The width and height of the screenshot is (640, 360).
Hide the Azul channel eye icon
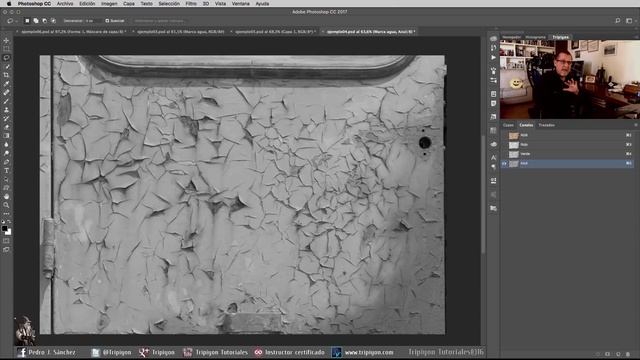coord(504,163)
